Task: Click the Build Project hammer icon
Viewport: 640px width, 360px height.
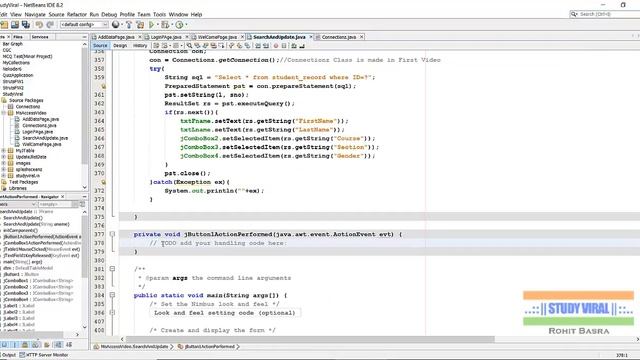Action: [x=129, y=25]
